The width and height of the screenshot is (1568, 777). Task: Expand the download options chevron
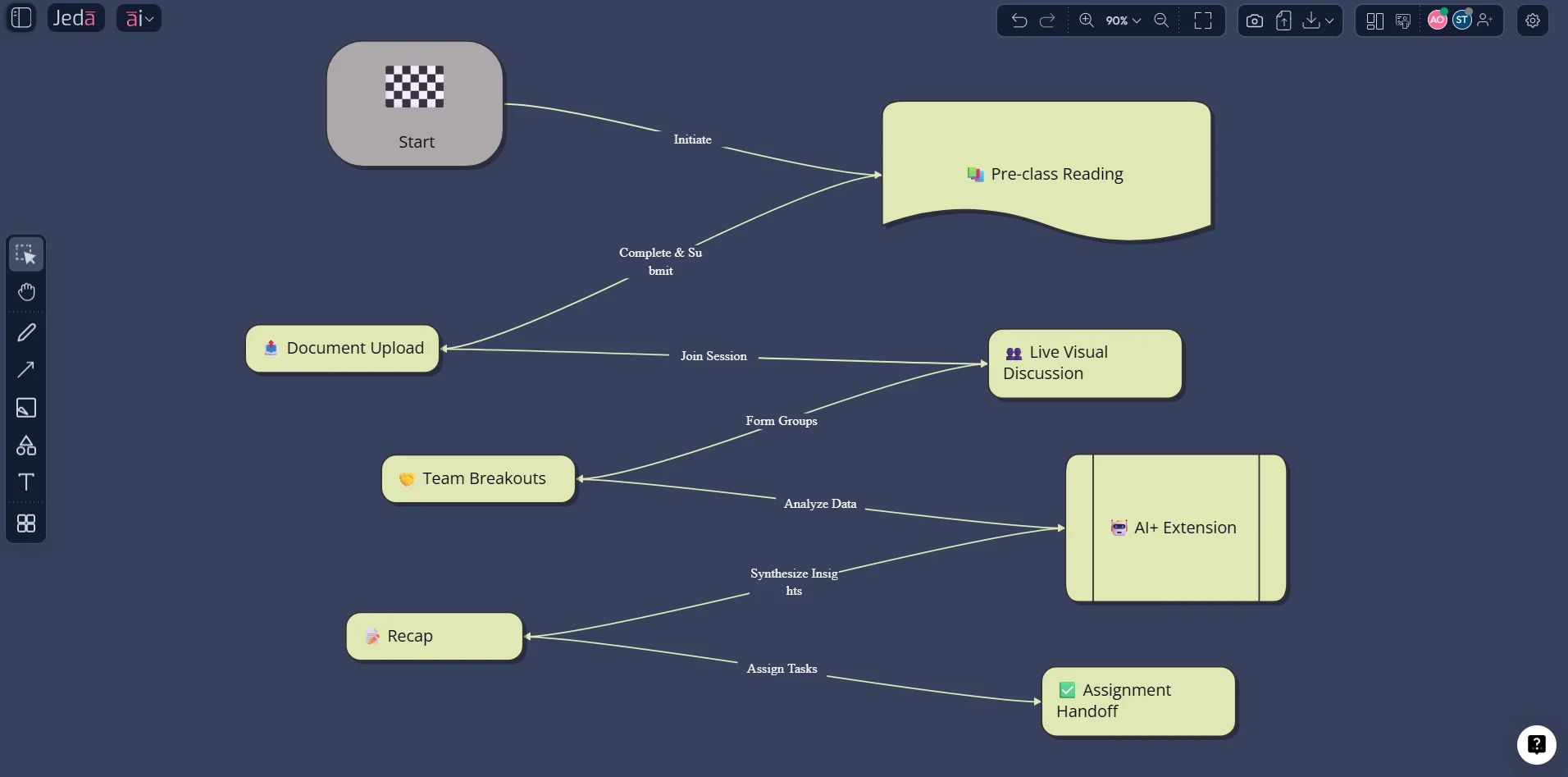point(1330,21)
